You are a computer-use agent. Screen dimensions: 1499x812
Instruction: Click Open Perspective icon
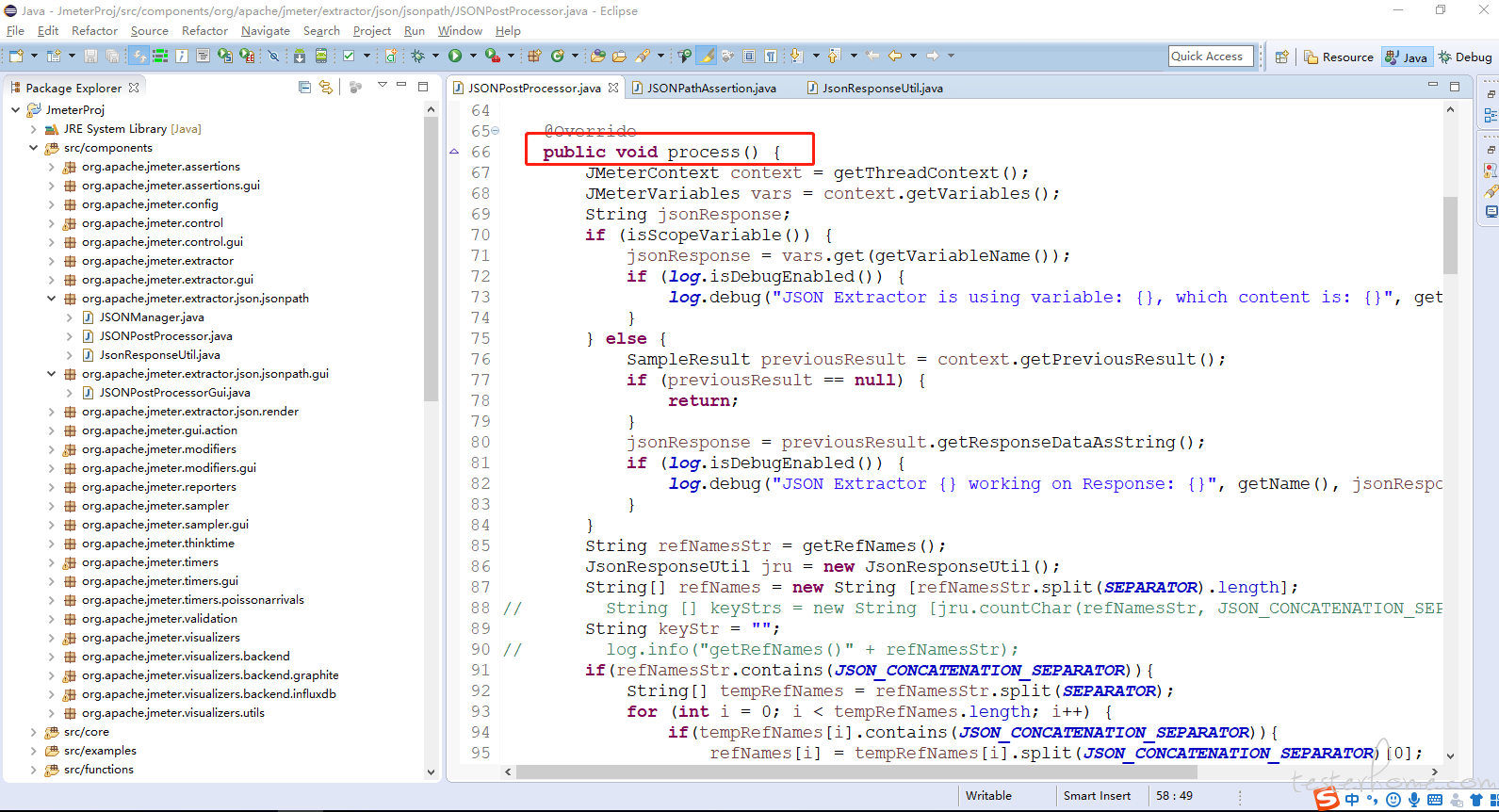point(1281,57)
